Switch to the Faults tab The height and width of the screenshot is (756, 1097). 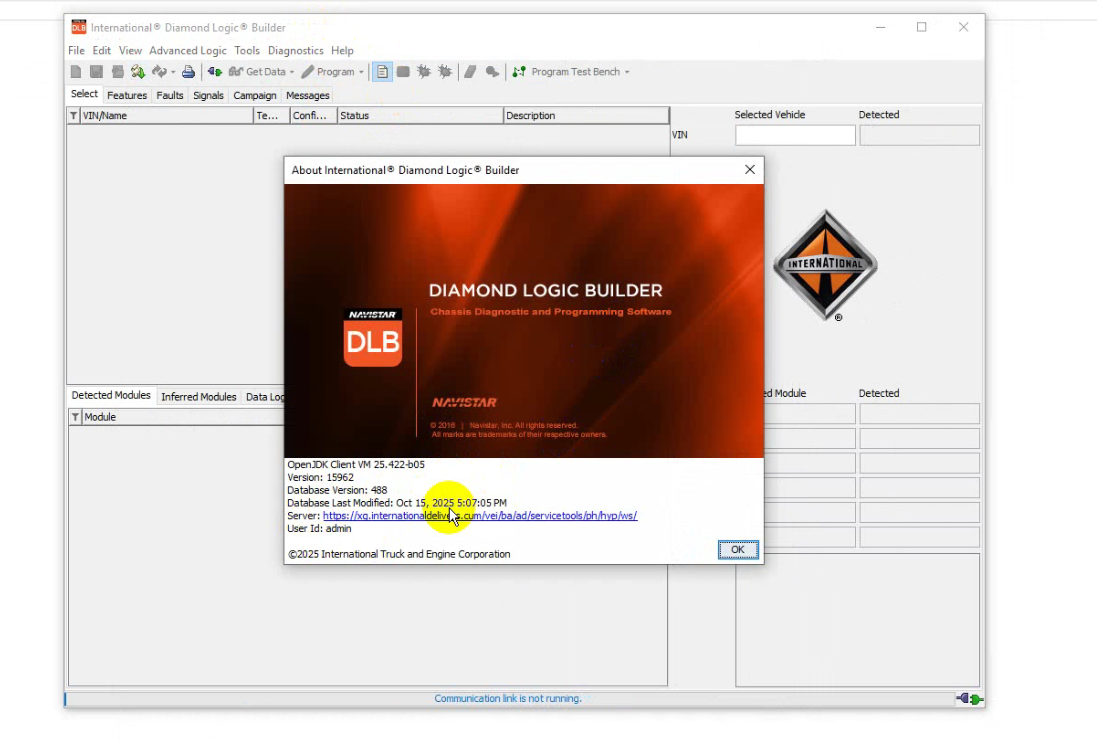coord(170,96)
